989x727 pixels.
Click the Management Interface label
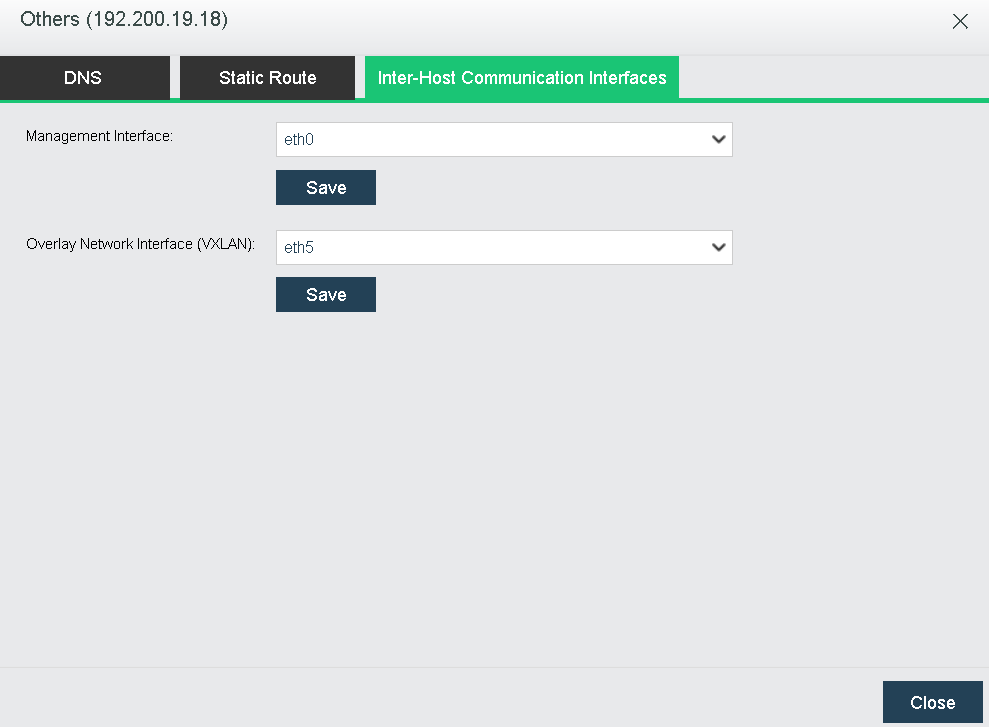(99, 136)
